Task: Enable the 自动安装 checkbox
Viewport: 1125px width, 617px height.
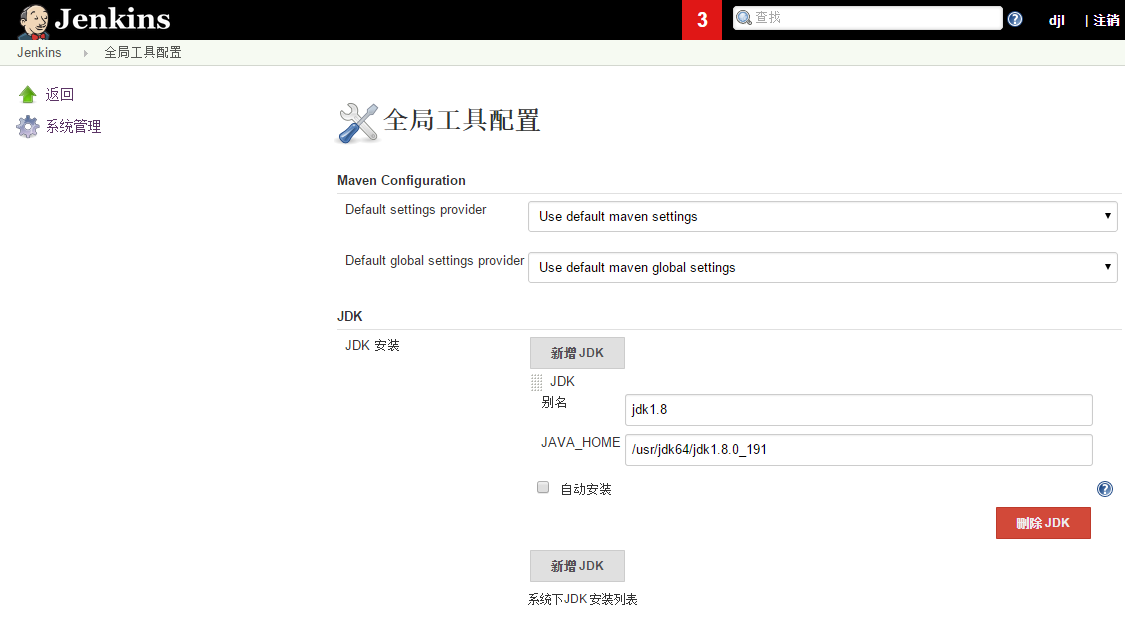Action: pyautogui.click(x=543, y=487)
